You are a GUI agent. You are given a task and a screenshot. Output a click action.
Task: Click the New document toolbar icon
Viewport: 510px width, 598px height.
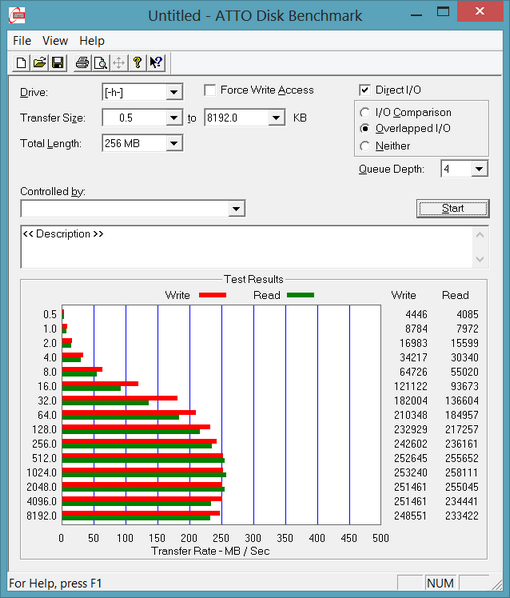[21, 63]
